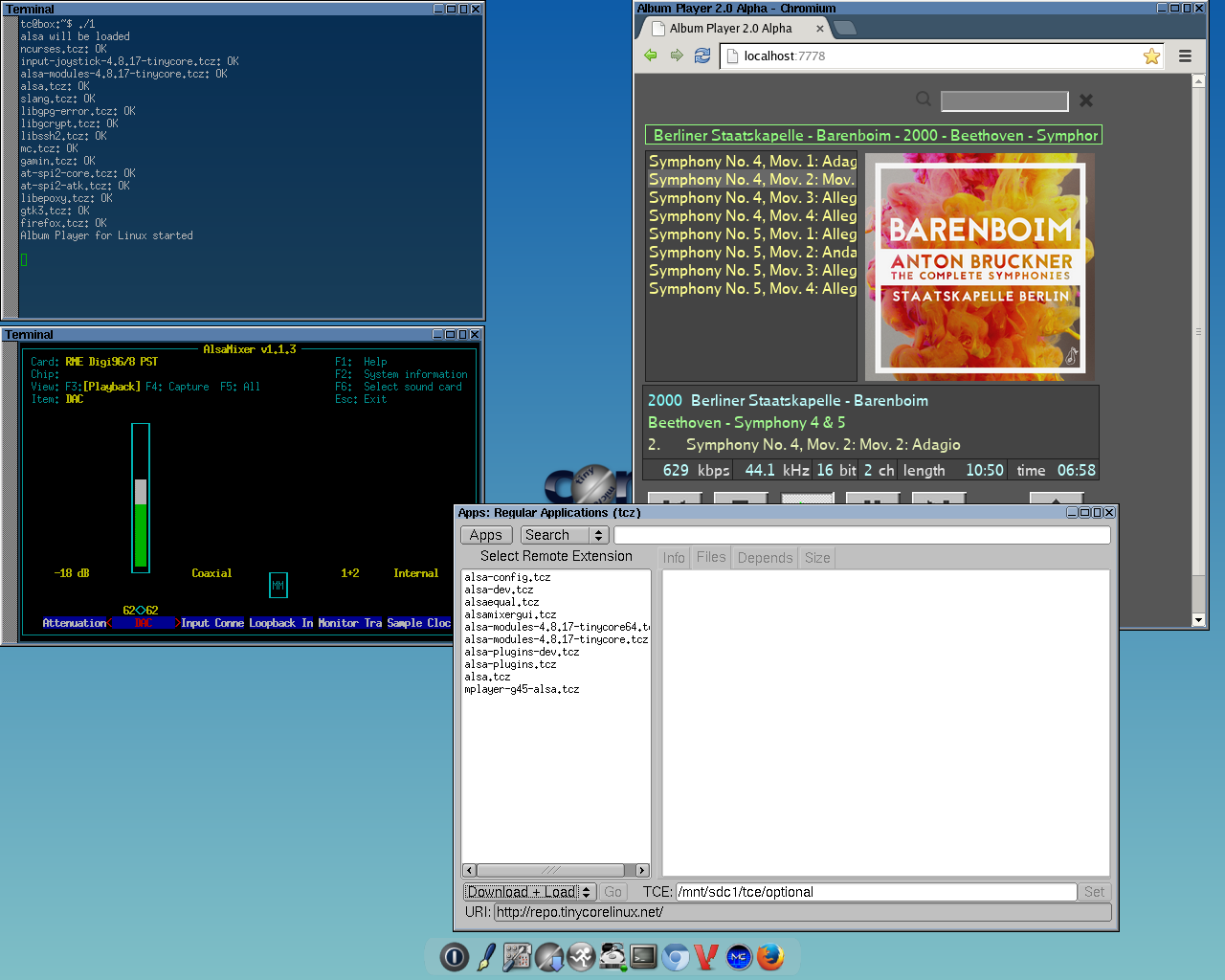
Task: Launch Firefox from the dock
Action: pos(770,956)
